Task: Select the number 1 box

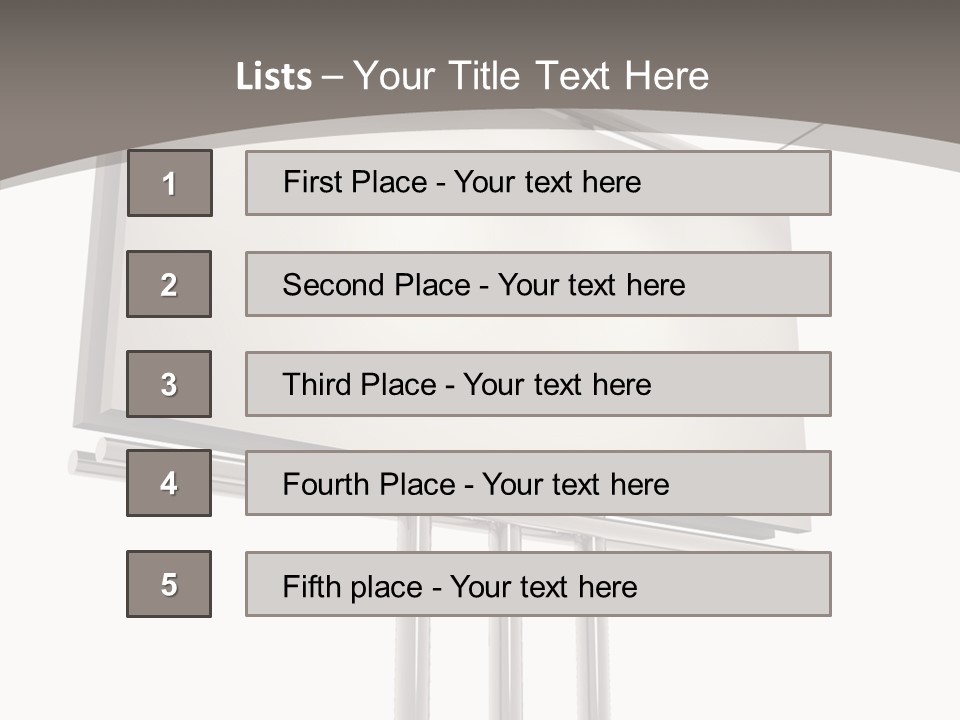Action: pos(170,183)
